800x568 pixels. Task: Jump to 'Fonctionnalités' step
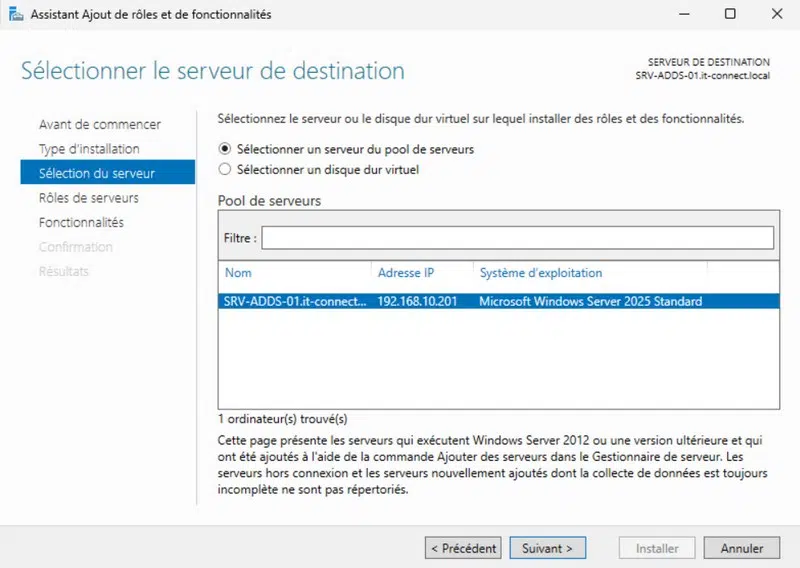[x=81, y=223]
